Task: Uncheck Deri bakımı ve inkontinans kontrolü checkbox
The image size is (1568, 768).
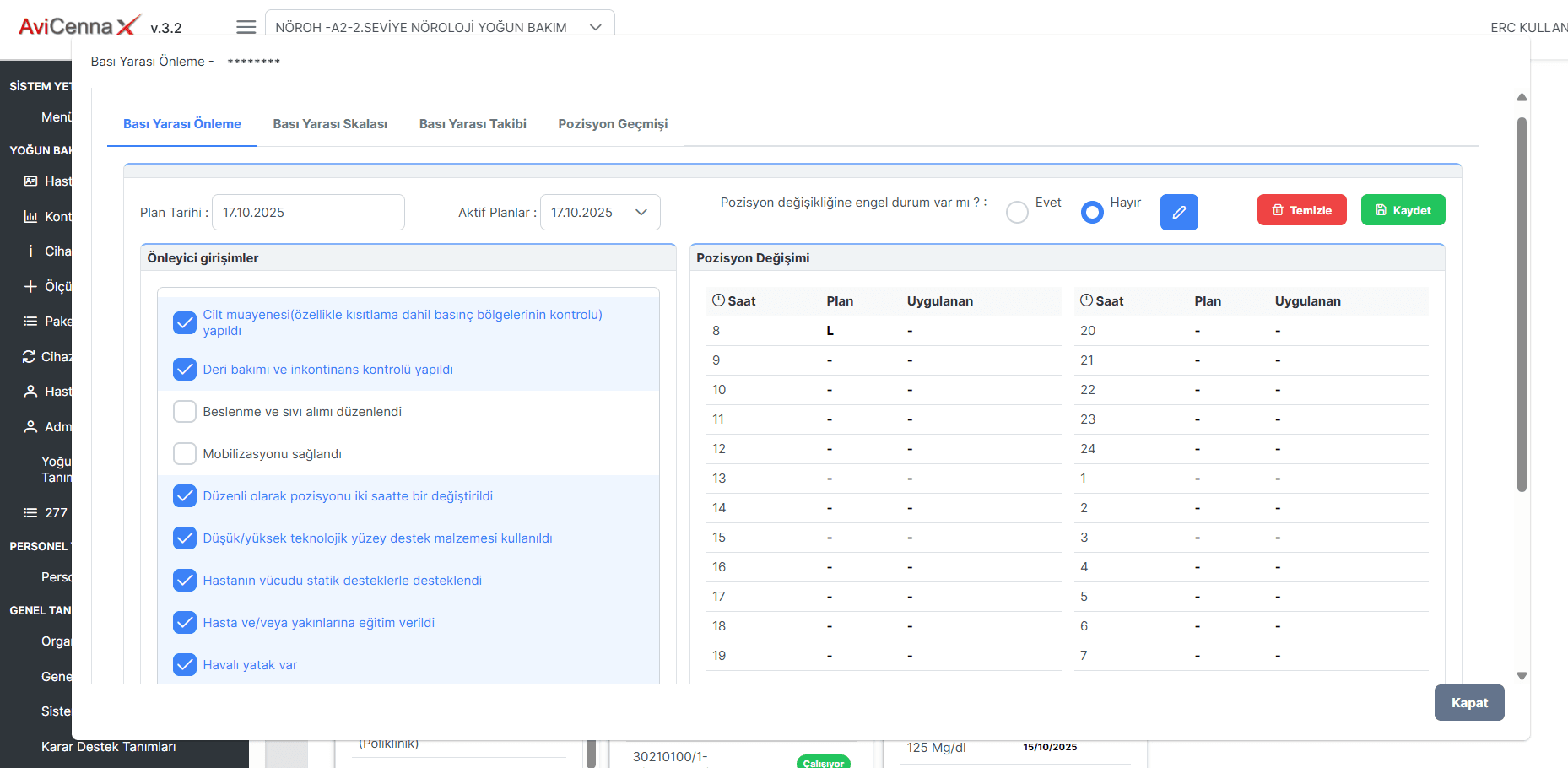Action: pyautogui.click(x=185, y=370)
